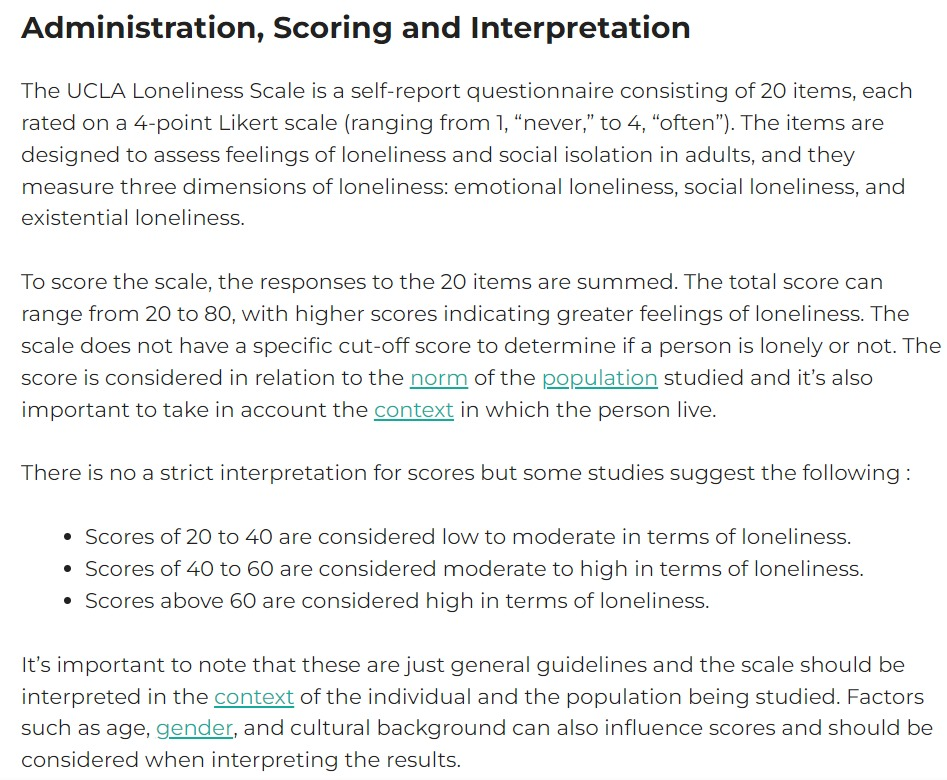The image size is (947, 780).
Task: Click the phrase "existential loneliness"
Action: click(131, 219)
